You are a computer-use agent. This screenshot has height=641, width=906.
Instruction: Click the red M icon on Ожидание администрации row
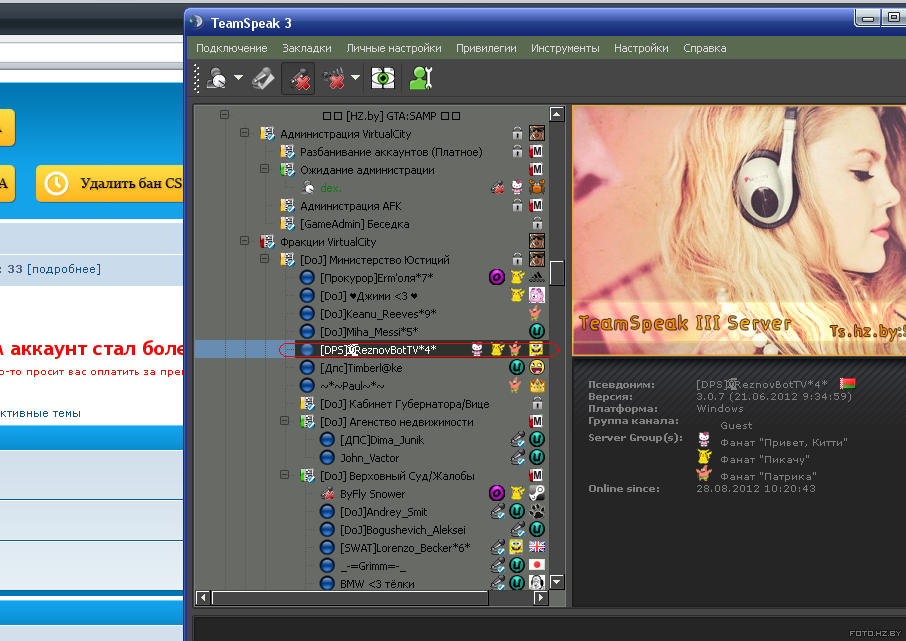click(x=536, y=169)
